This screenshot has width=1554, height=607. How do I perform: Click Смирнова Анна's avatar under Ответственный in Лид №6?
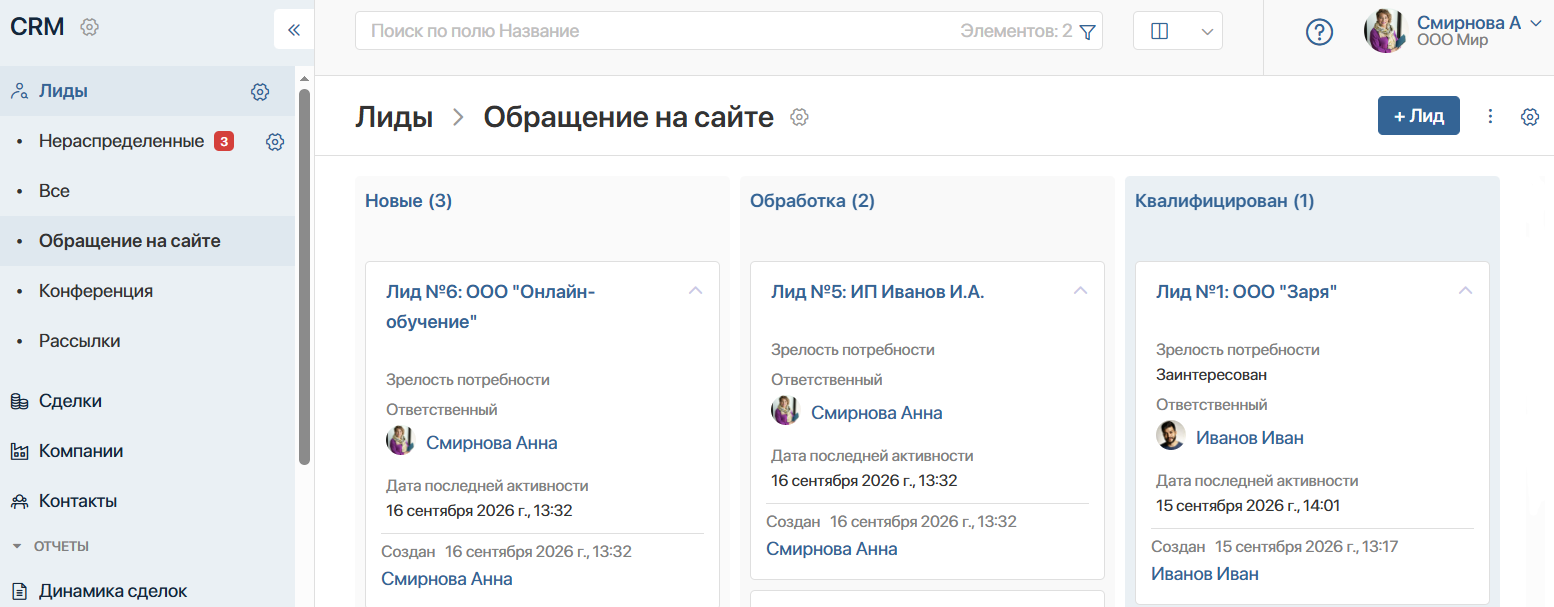[400, 441]
